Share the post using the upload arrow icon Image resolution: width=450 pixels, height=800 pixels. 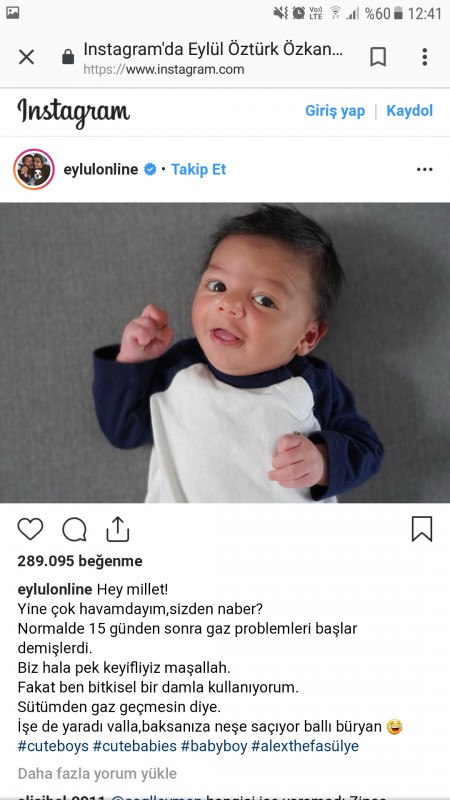[x=117, y=529]
